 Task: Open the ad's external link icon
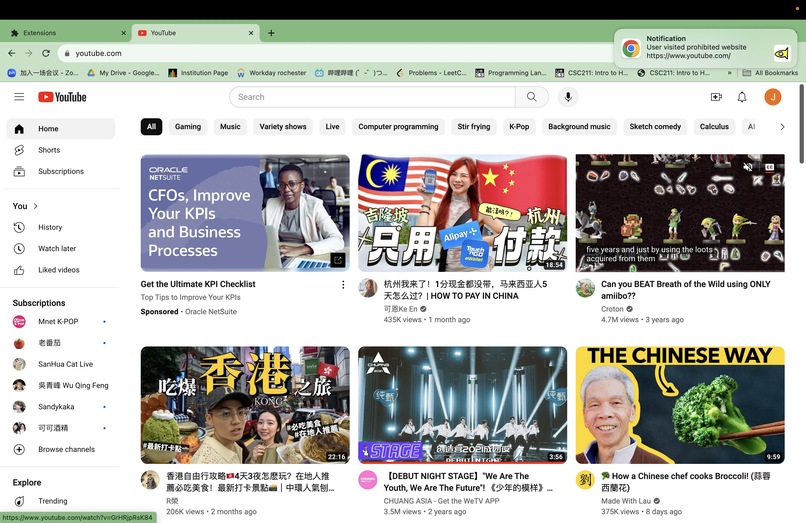coord(338,260)
